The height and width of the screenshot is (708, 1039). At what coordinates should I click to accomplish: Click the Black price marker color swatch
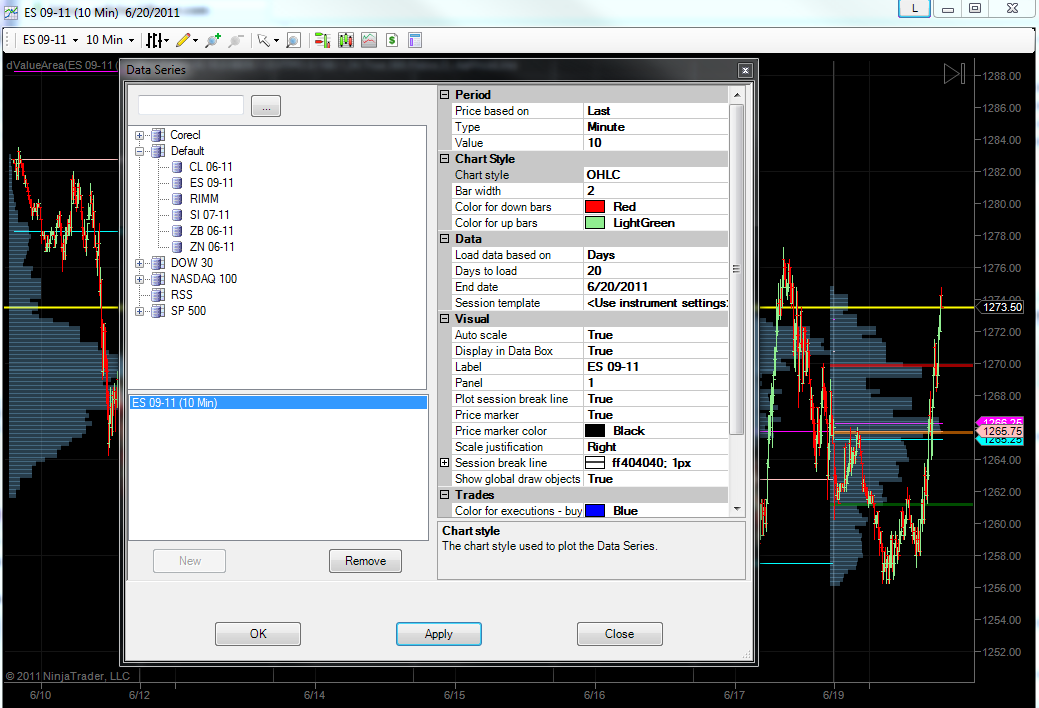(x=595, y=431)
